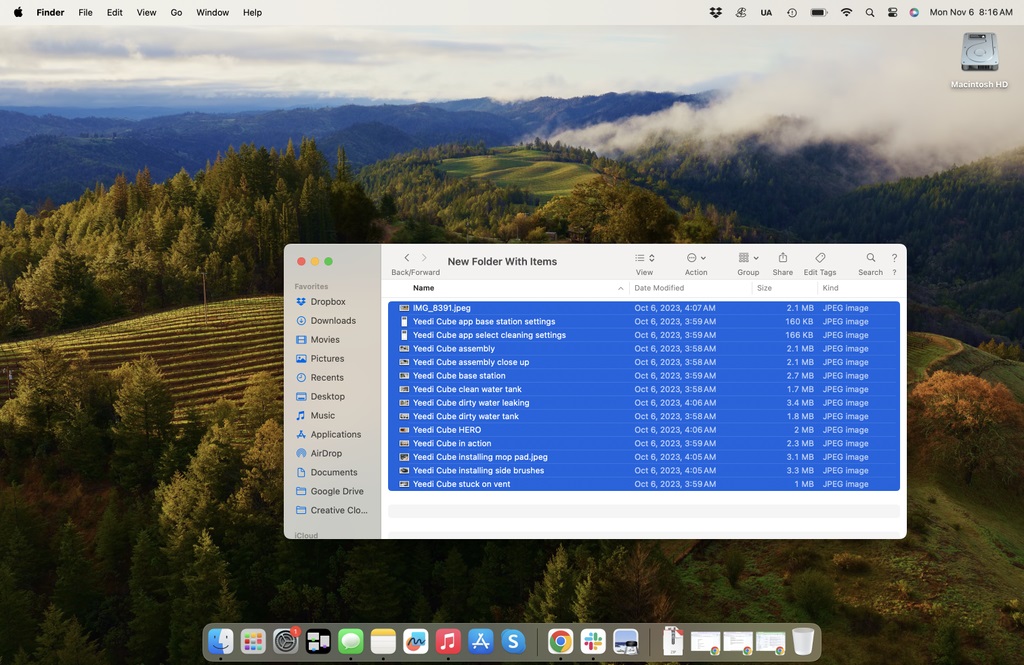Expand the Group dropdown arrow
This screenshot has width=1024, height=665.
click(x=756, y=257)
